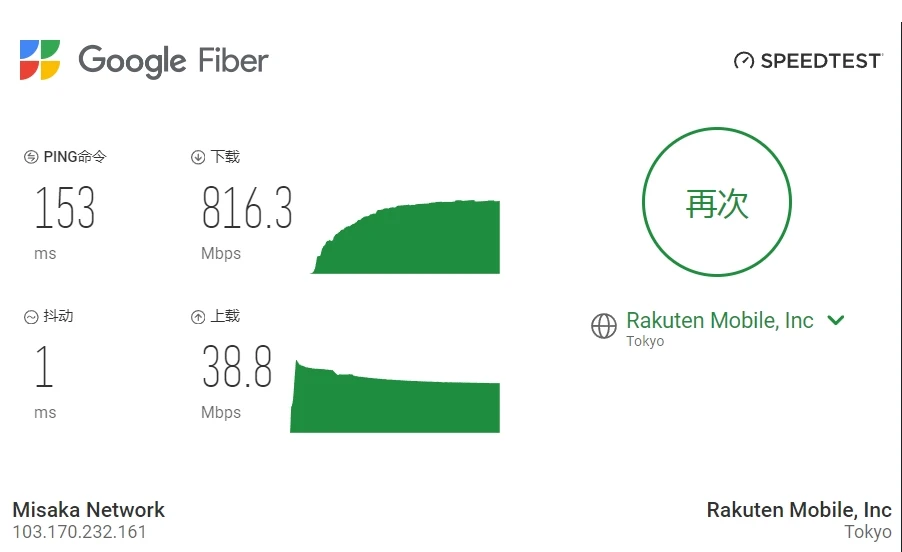902x552 pixels.
Task: Click the download speed green graph
Action: pos(406,236)
